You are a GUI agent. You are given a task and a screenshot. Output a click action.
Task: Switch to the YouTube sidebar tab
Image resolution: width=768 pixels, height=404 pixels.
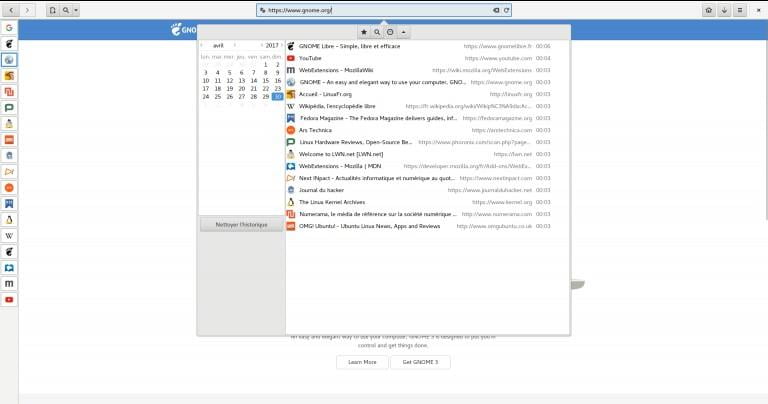coord(9,300)
